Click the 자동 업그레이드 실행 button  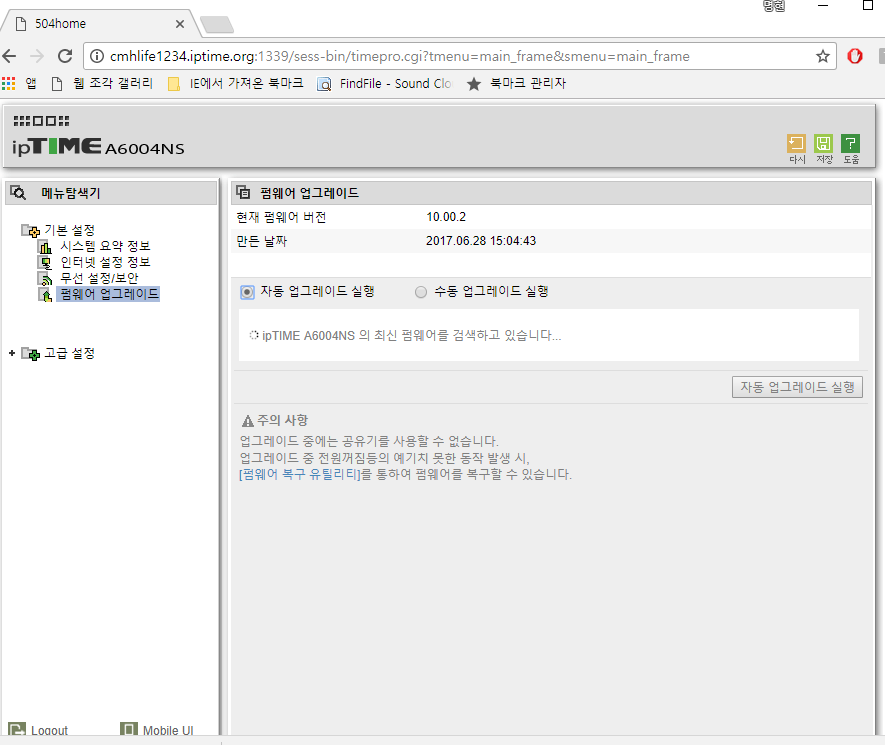797,387
